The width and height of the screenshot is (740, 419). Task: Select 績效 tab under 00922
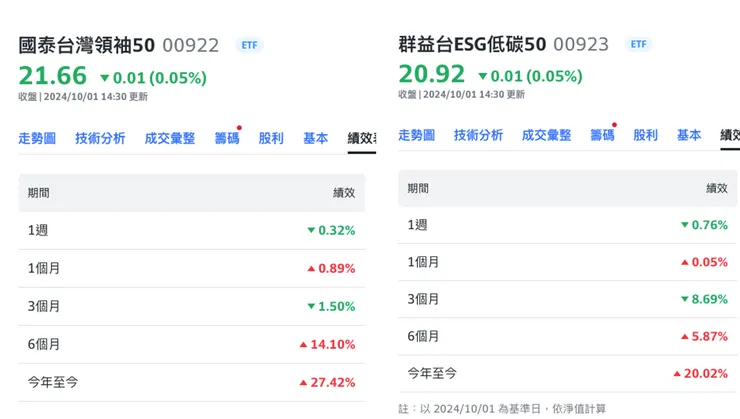pyautogui.click(x=362, y=138)
